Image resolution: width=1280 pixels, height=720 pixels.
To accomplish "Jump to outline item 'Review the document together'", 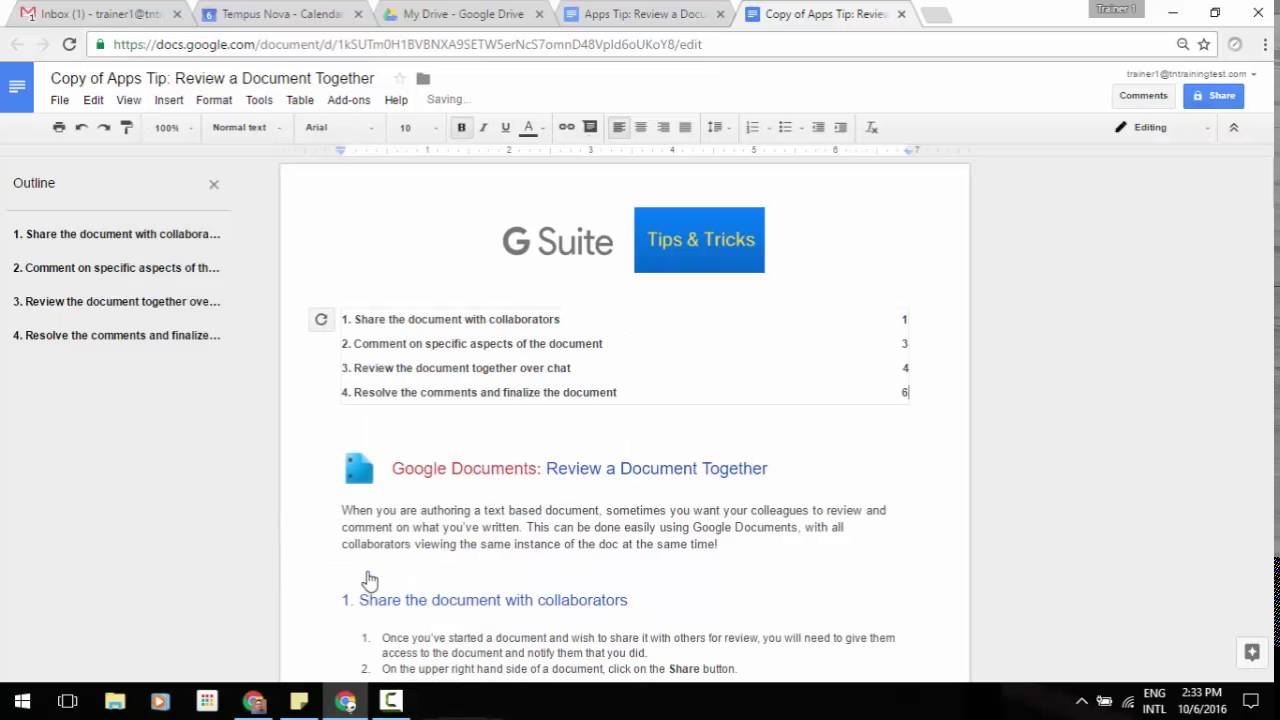I will pos(117,301).
